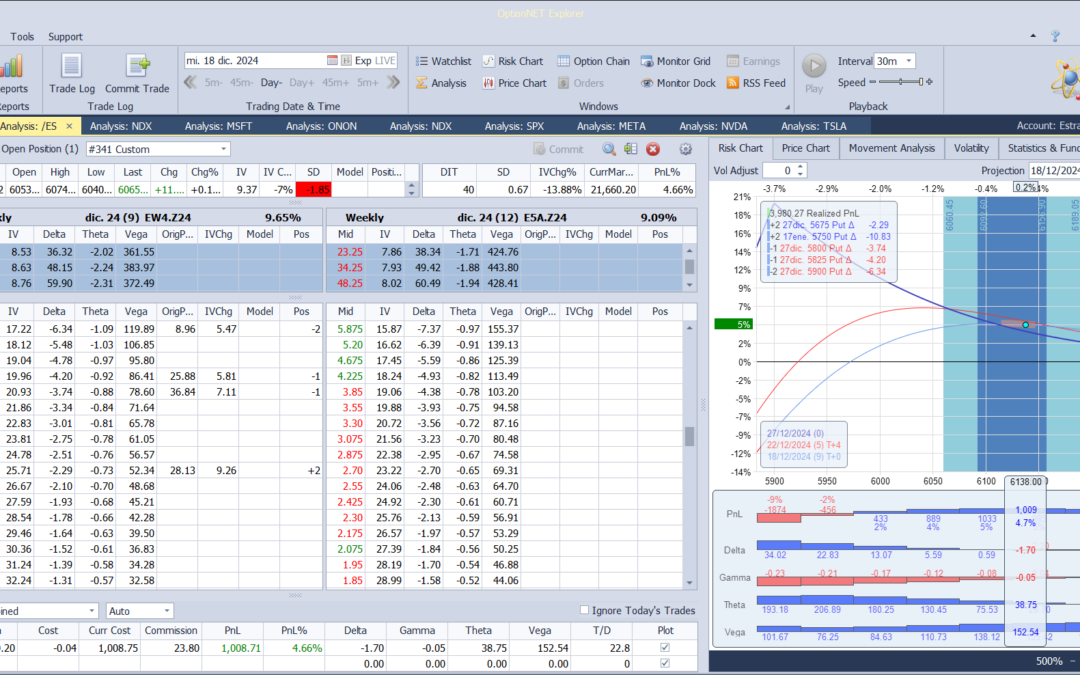Switch to the Analysis: TSLA tab
This screenshot has width=1080, height=675.
813,126
